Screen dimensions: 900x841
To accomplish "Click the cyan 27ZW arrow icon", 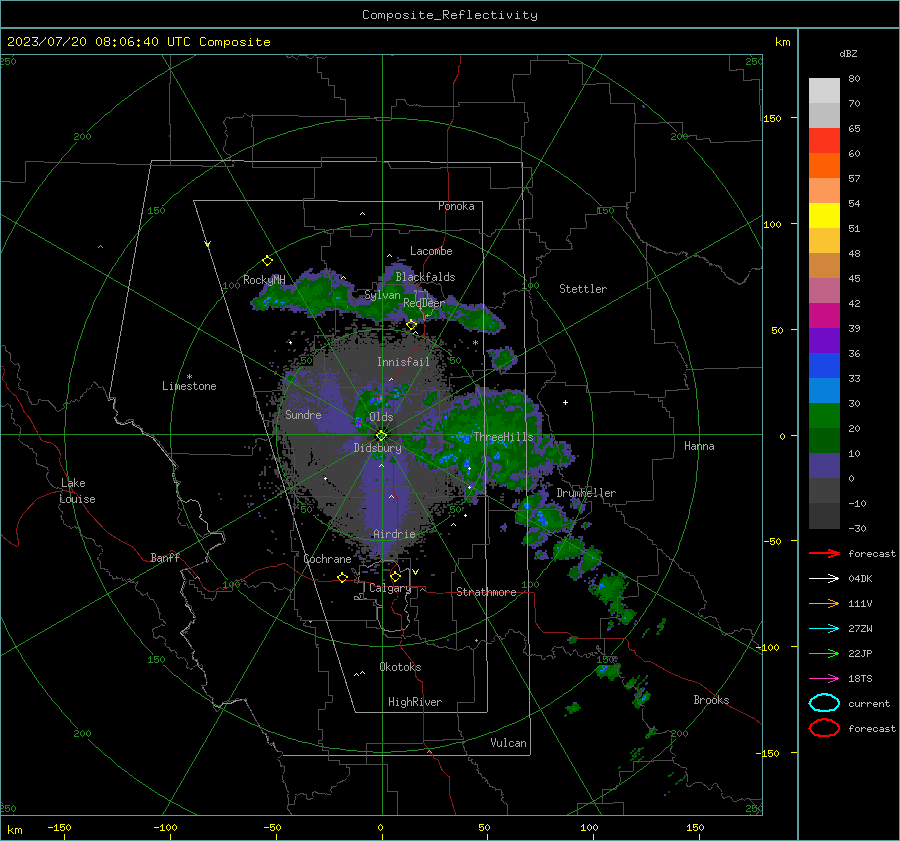I will click(824, 629).
